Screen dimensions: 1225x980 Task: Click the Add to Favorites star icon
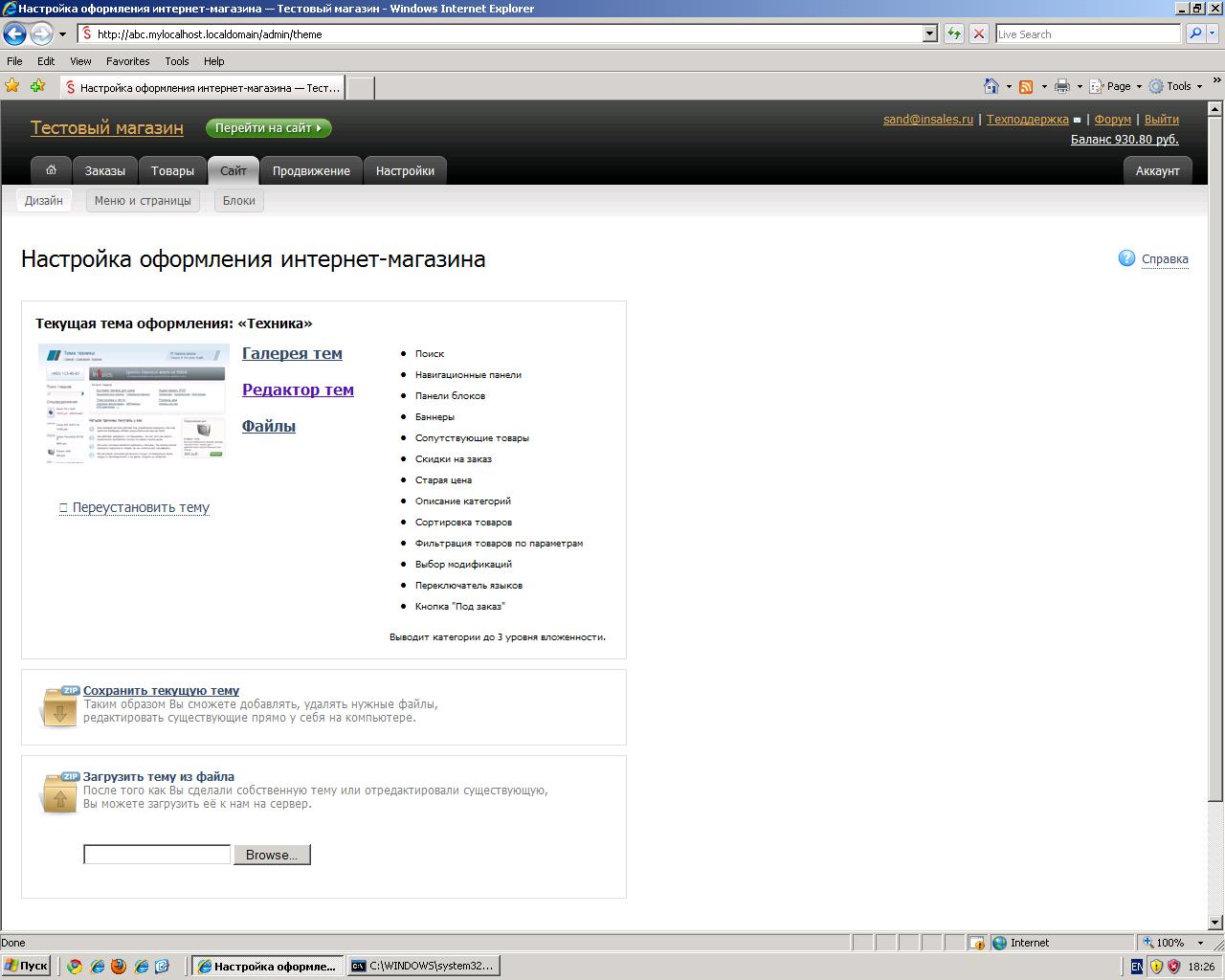coord(37,85)
